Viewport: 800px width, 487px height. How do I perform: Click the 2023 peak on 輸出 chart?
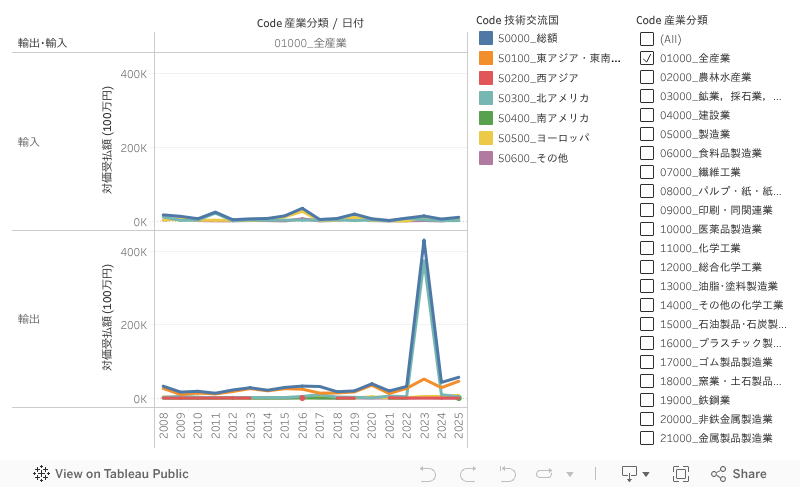[424, 241]
